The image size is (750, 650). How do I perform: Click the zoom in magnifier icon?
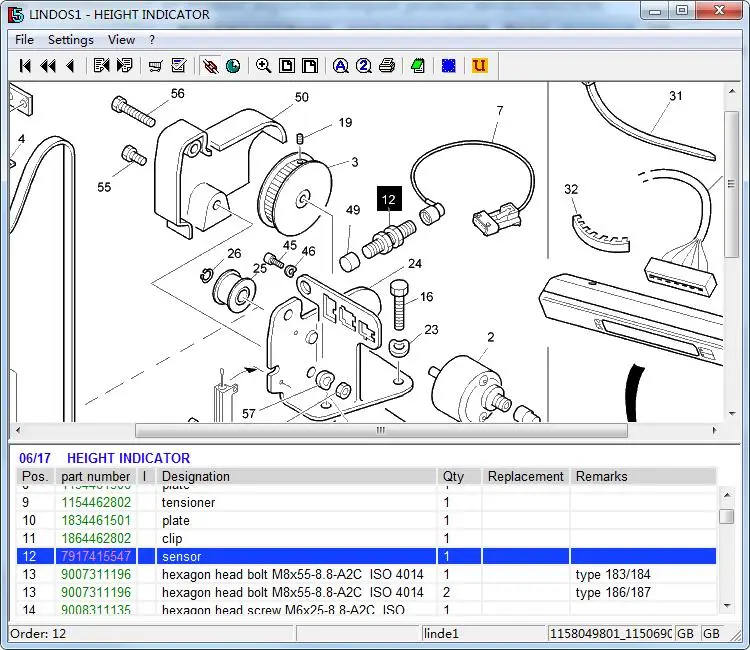(x=263, y=66)
